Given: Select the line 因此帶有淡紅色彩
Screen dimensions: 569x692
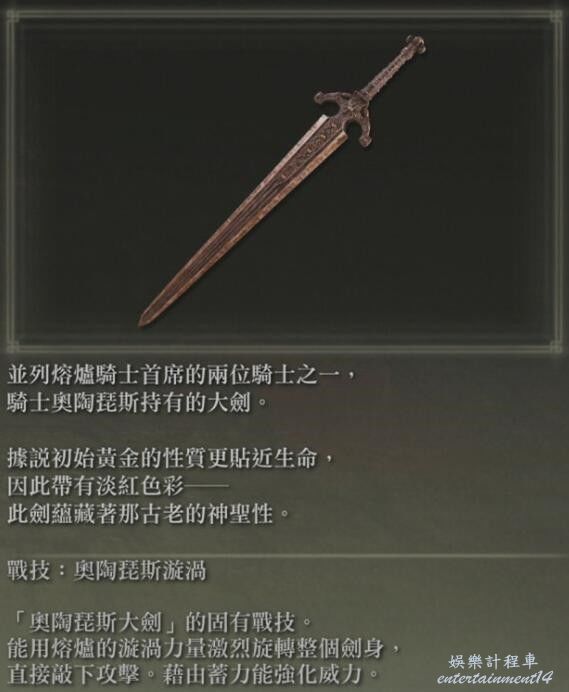Looking at the screenshot, I should (x=118, y=486).
